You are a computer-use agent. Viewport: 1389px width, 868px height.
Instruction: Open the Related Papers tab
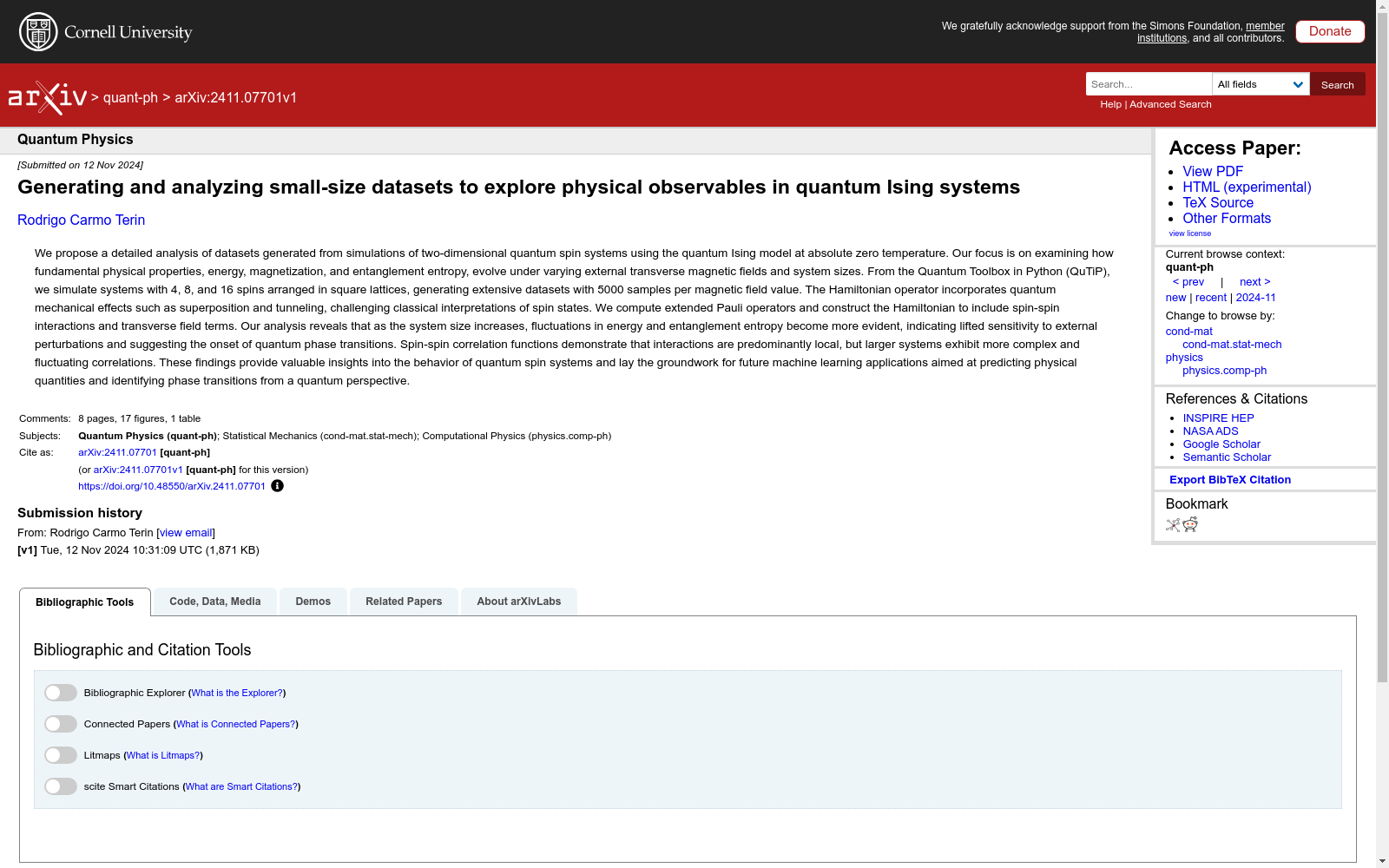(404, 602)
